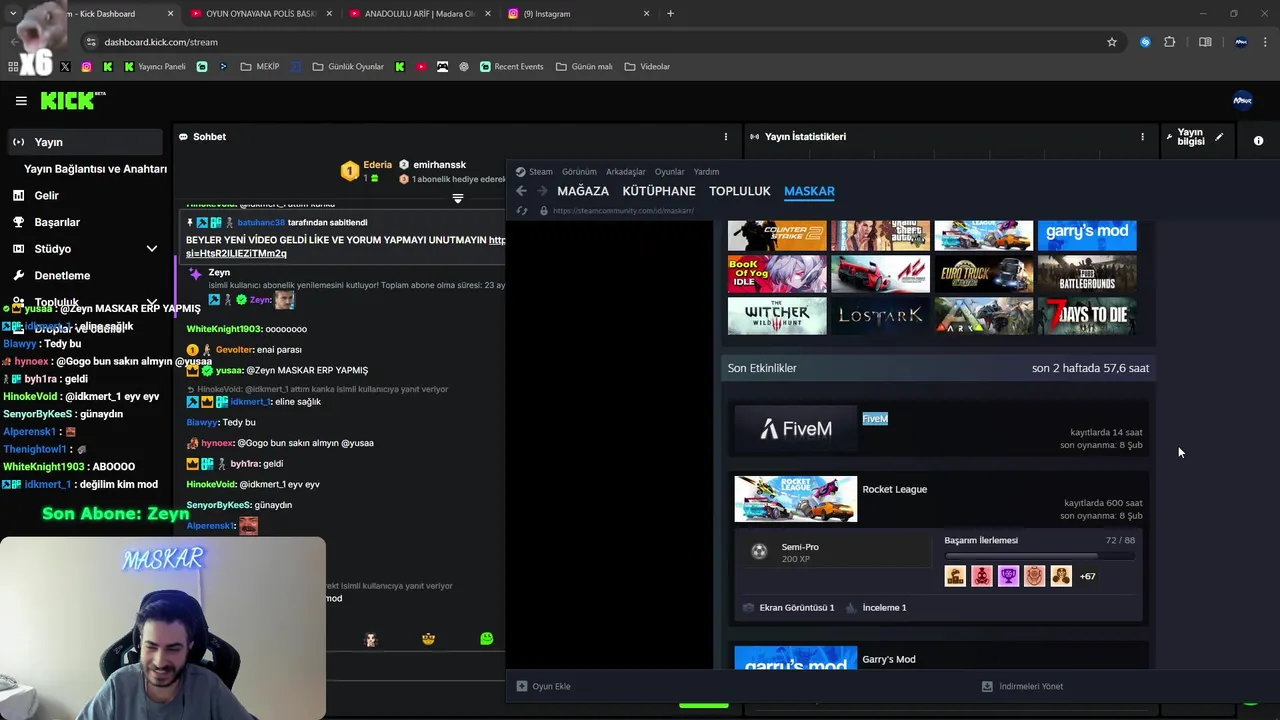The height and width of the screenshot is (720, 1280).
Task: Collapse the pinned message arrow in chat
Action: [x=458, y=198]
